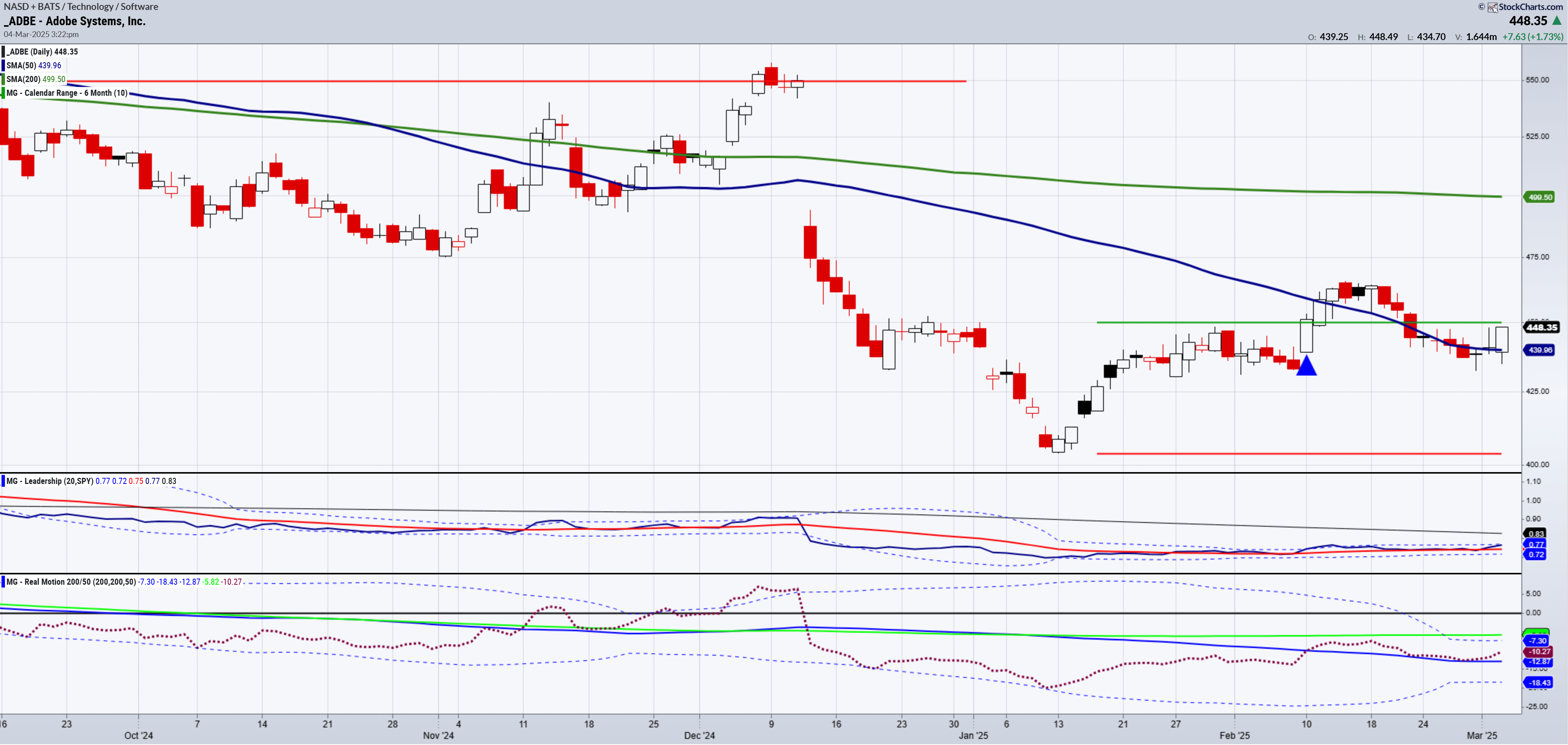Click the -25.00 Real Motion axis label
1568x745 pixels.
pos(1537,707)
